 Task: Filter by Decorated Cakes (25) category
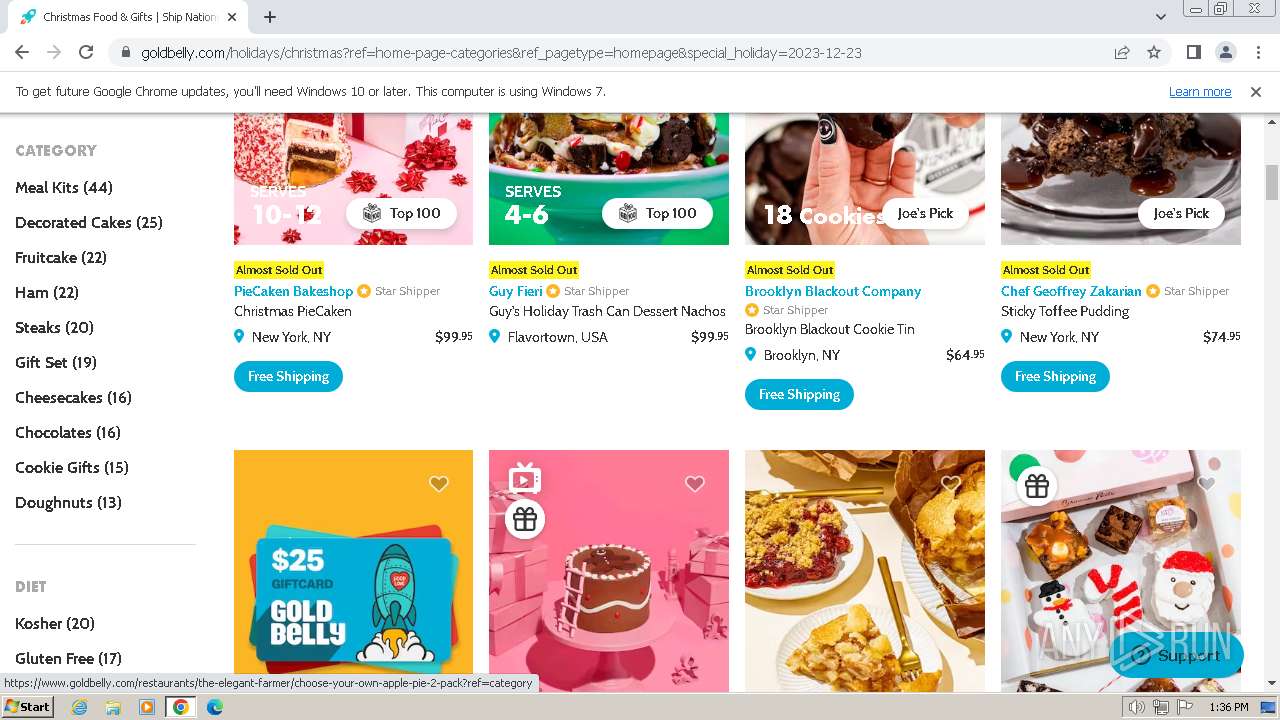pyautogui.click(x=89, y=222)
